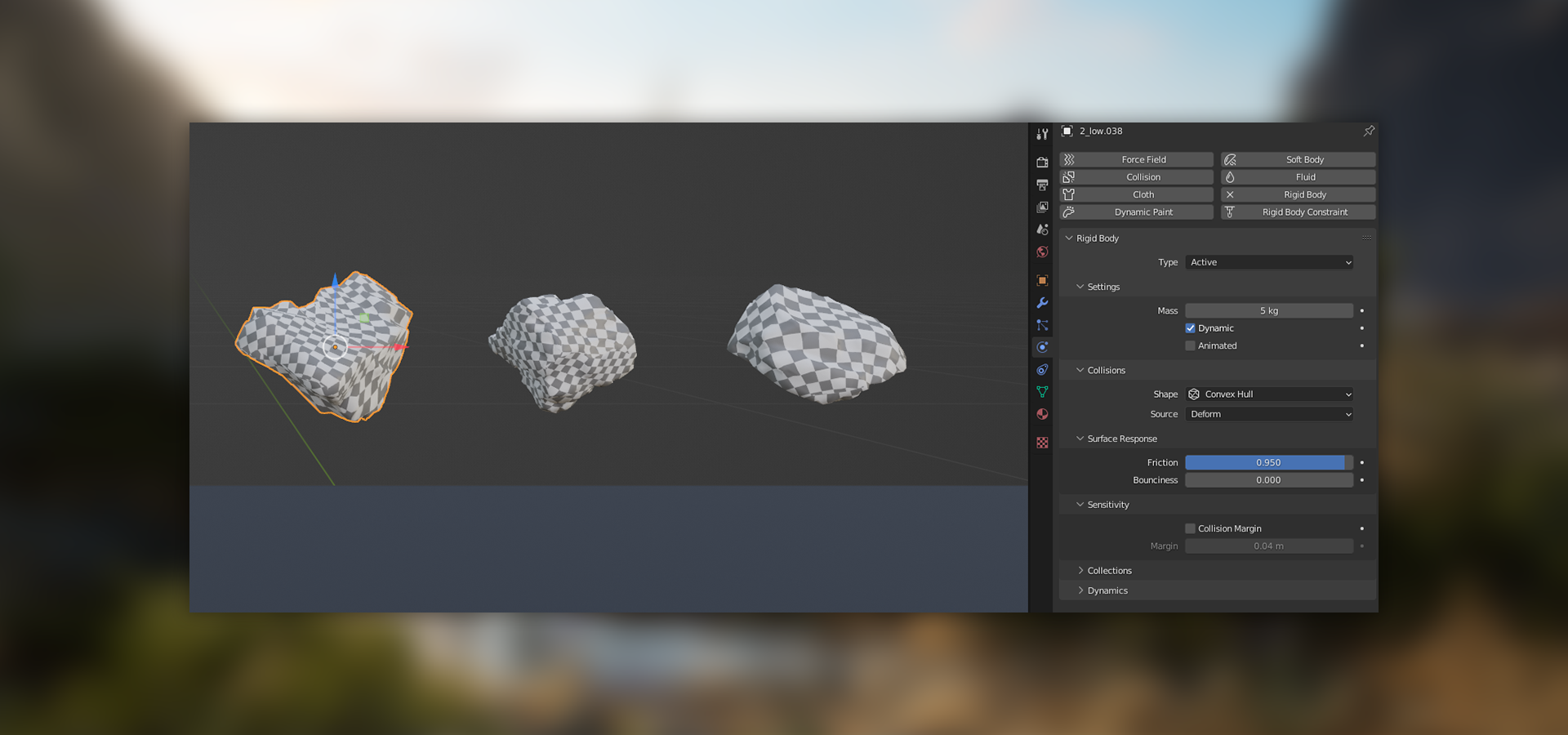Open the Scene properties tab
The image size is (1568, 735).
pos(1042,229)
